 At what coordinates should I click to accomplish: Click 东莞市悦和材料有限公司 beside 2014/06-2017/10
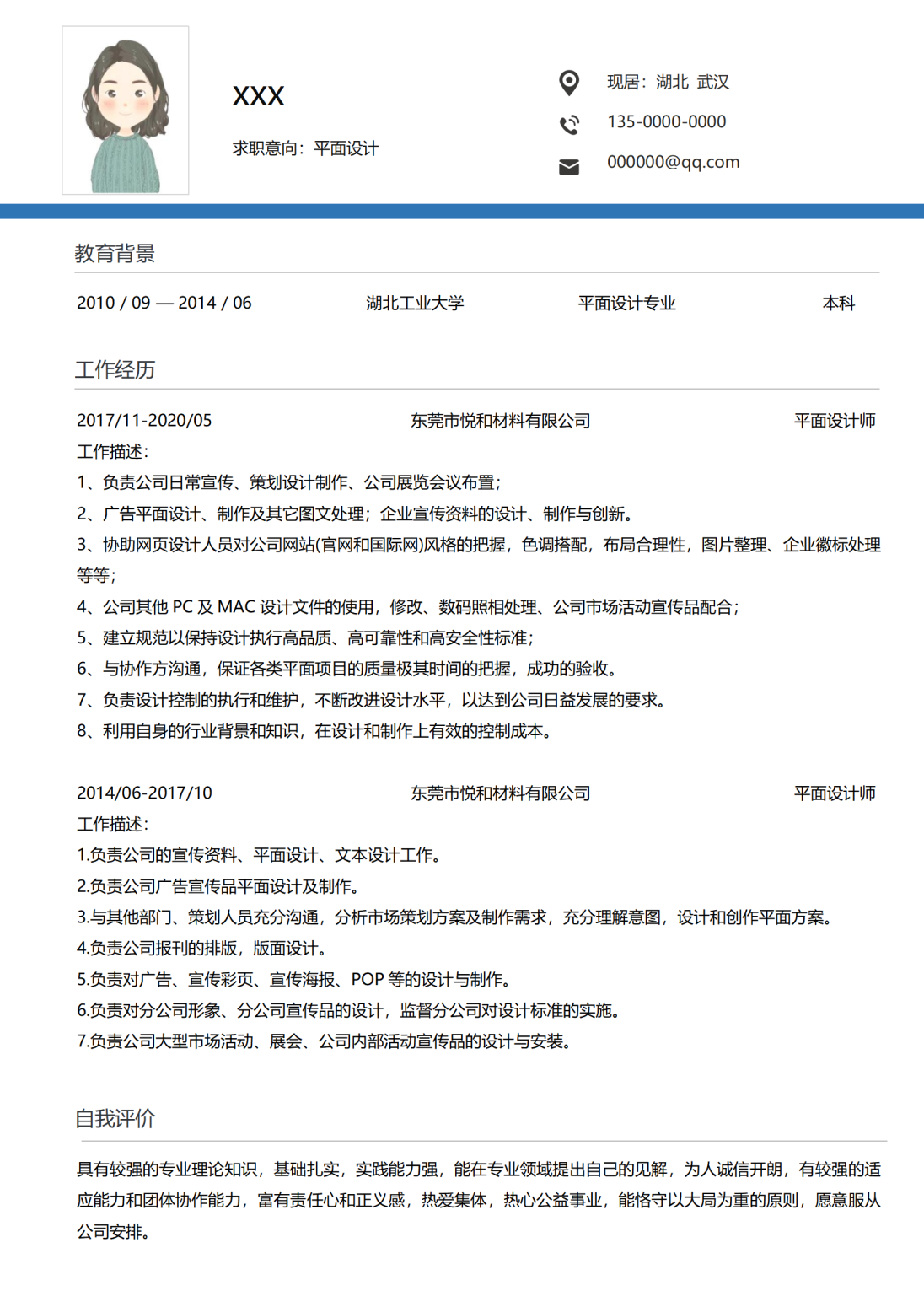(x=500, y=793)
